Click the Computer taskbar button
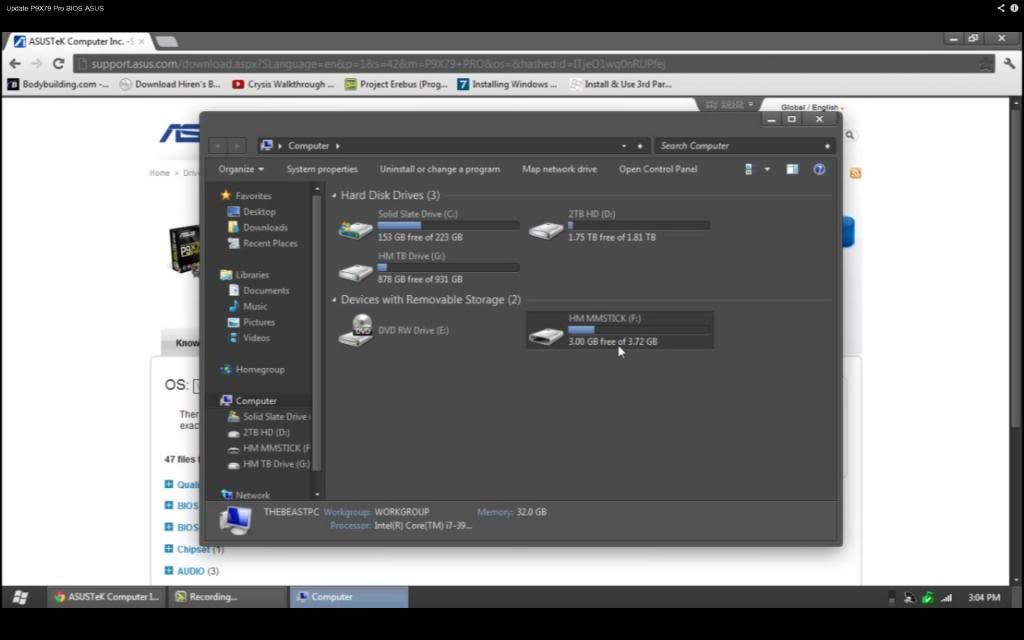The image size is (1024, 640). pyautogui.click(x=349, y=597)
